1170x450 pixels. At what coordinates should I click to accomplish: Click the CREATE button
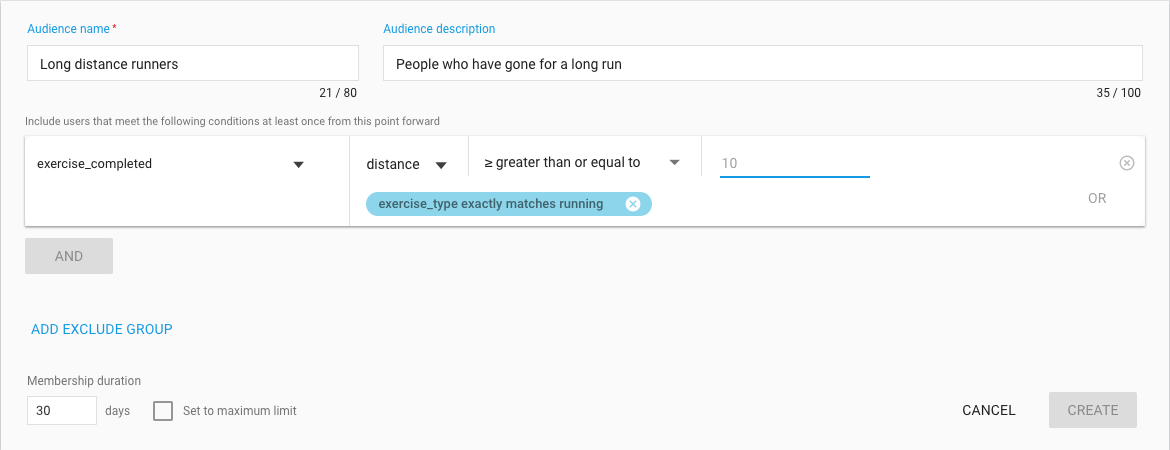[1092, 410]
